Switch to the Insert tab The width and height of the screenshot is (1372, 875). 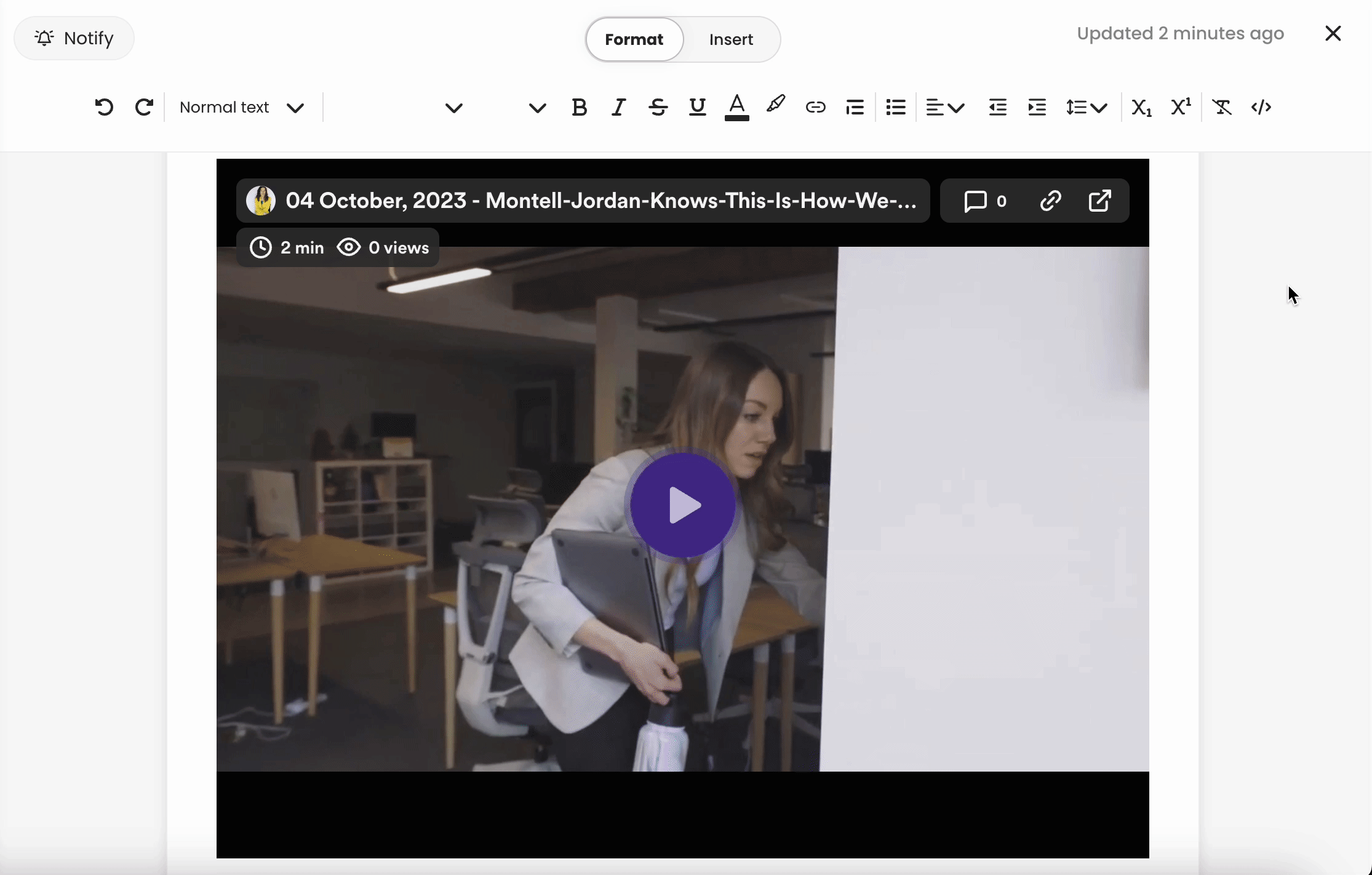click(x=731, y=39)
